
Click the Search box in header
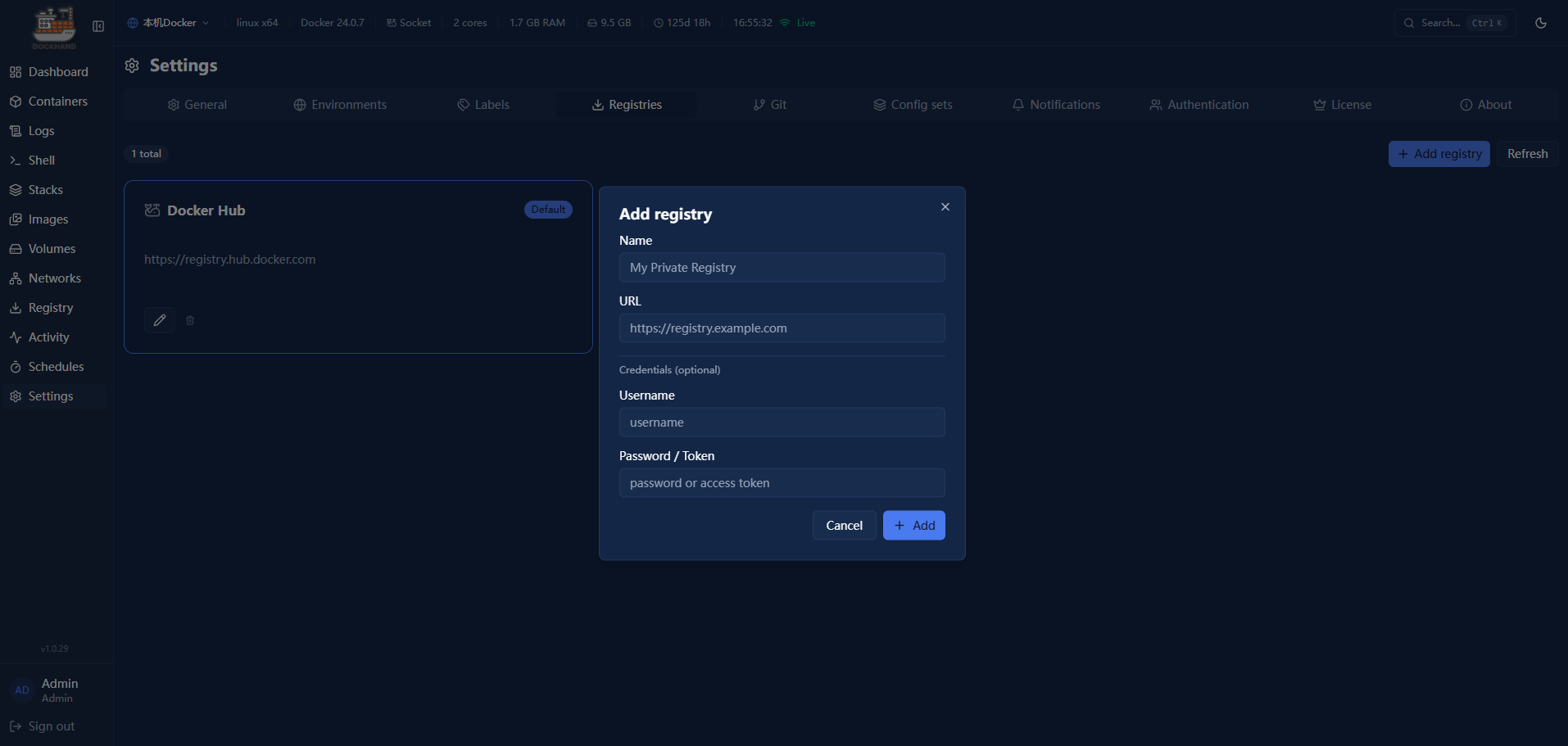[1455, 23]
